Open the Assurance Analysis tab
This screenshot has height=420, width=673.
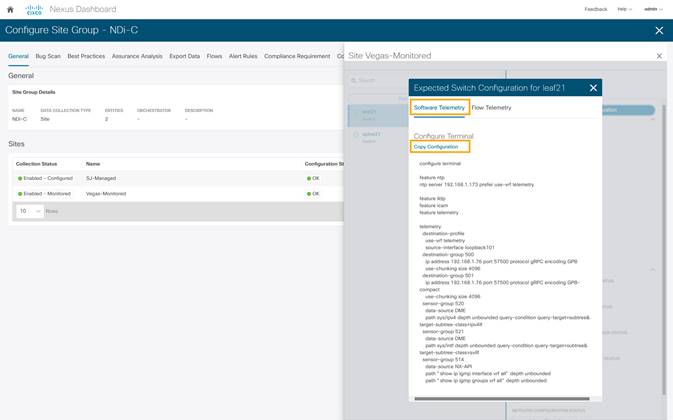[137, 56]
